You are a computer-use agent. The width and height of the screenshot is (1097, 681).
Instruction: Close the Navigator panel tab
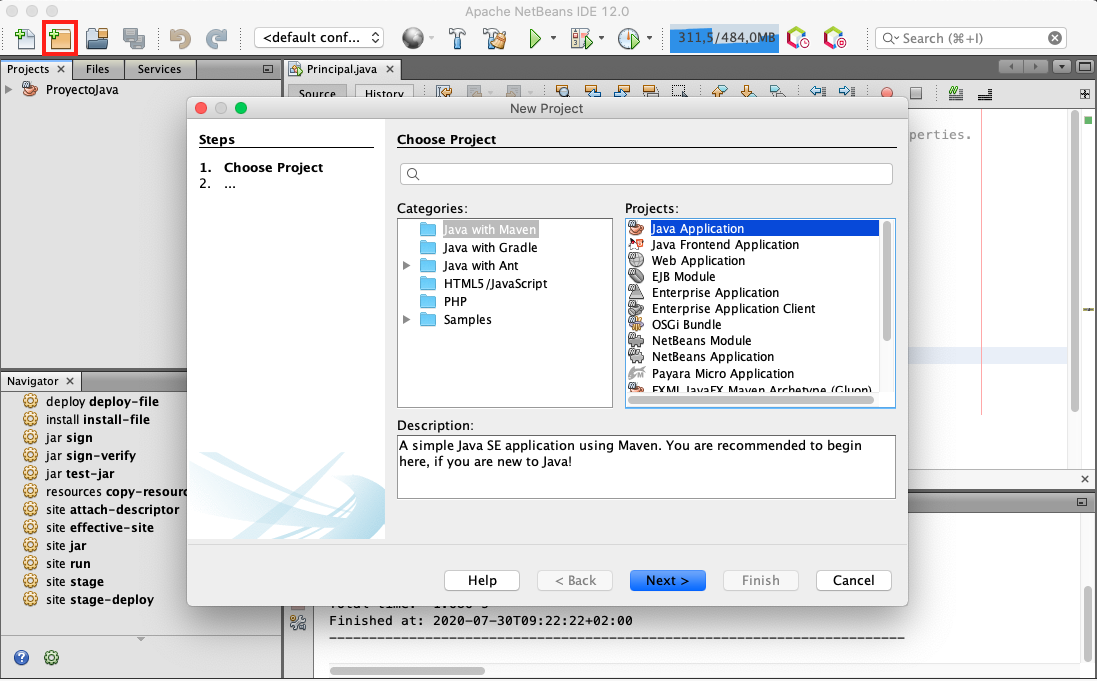[70, 381]
